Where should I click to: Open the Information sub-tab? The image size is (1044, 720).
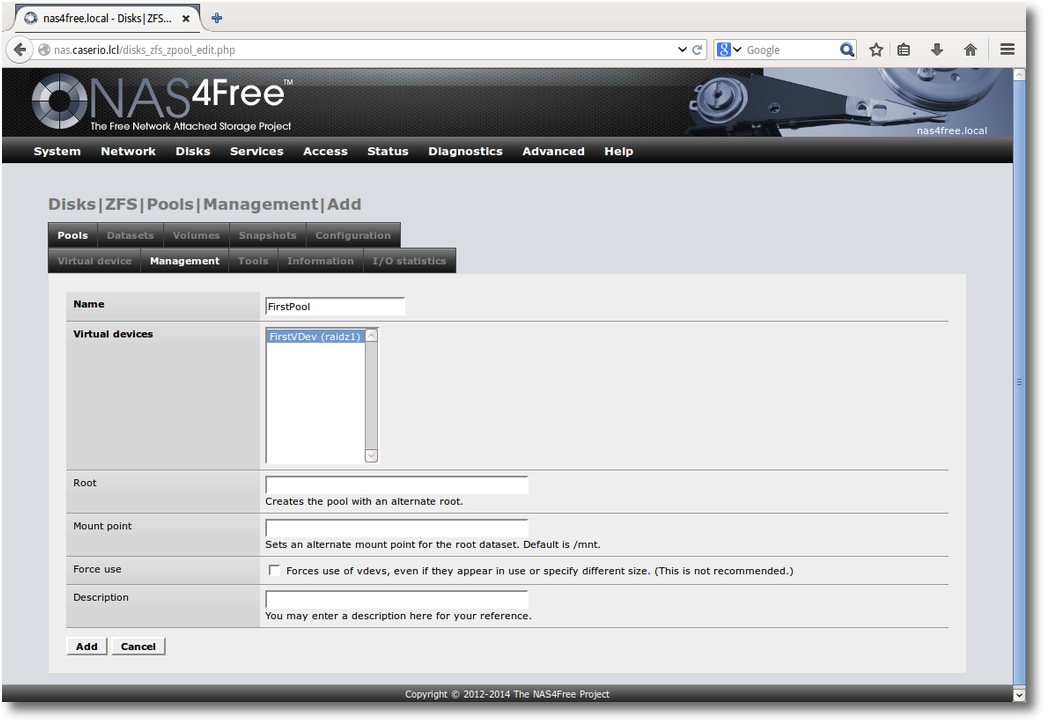click(x=320, y=260)
